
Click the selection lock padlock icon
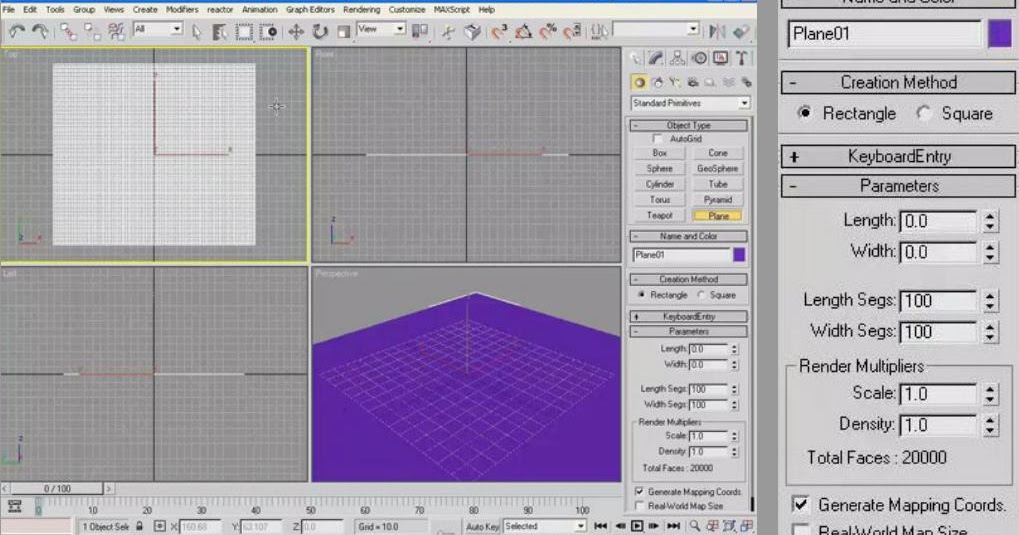(139, 526)
